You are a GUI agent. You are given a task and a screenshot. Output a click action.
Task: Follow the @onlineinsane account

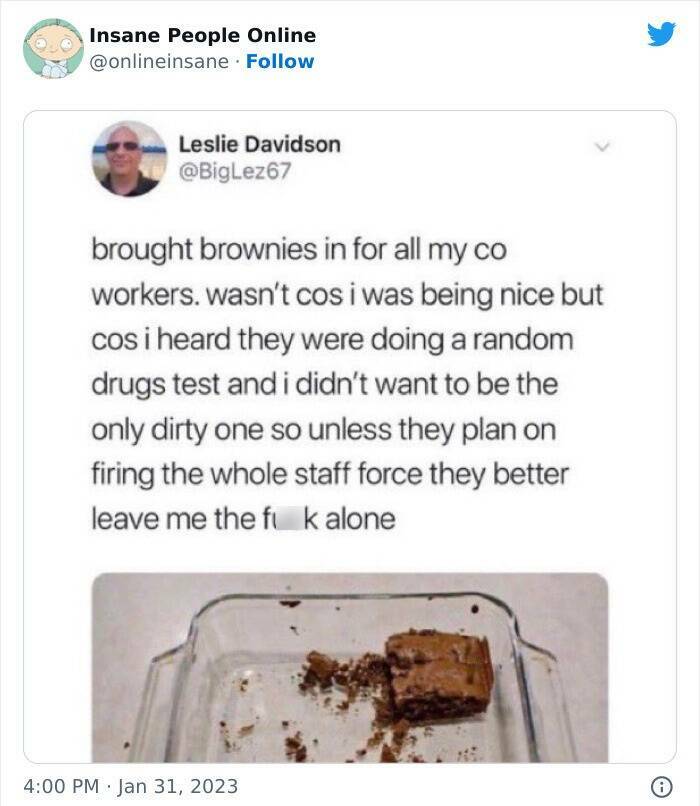pos(280,61)
